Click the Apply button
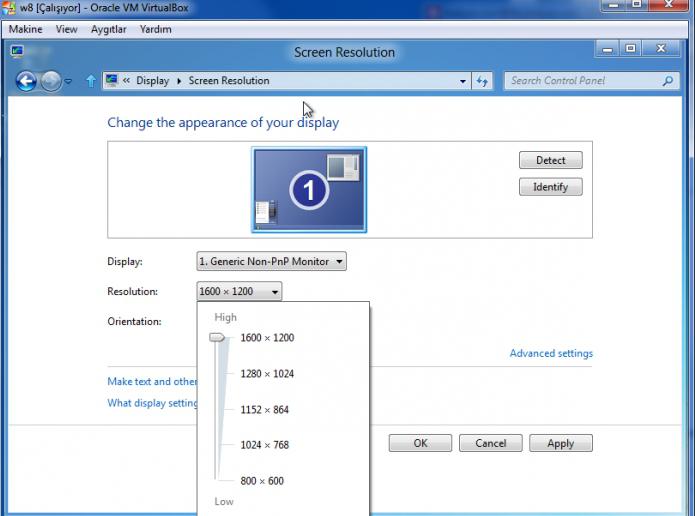Viewport: 695px width, 516px height. pos(561,443)
